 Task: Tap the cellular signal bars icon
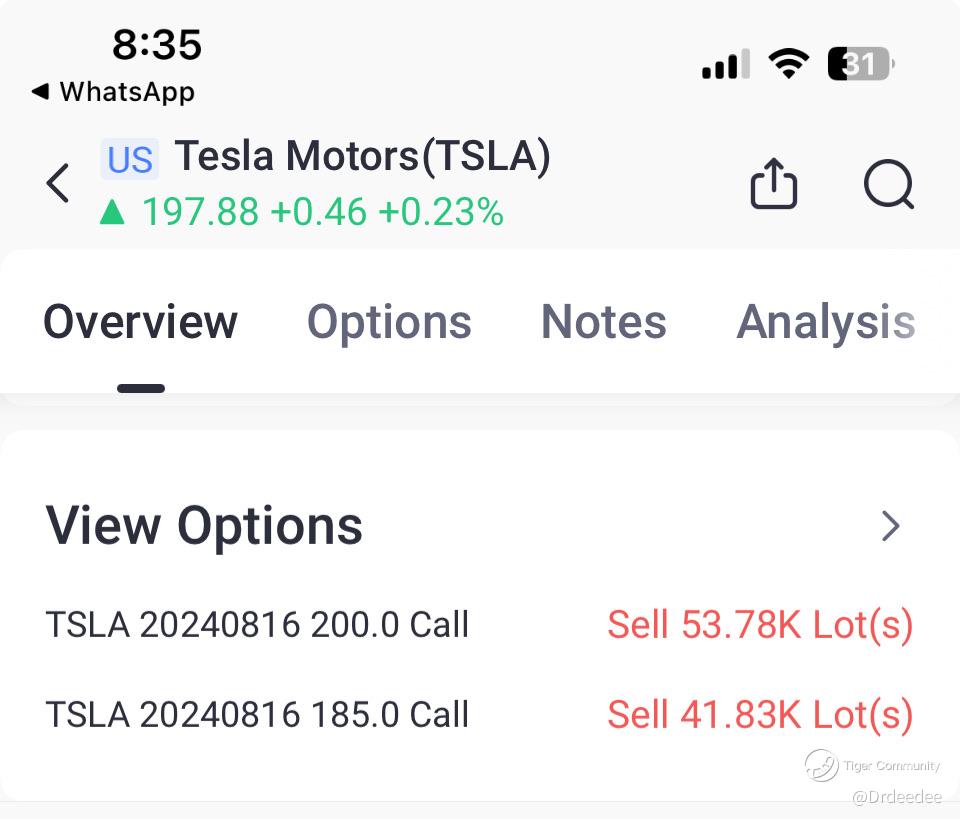pyautogui.click(x=725, y=66)
